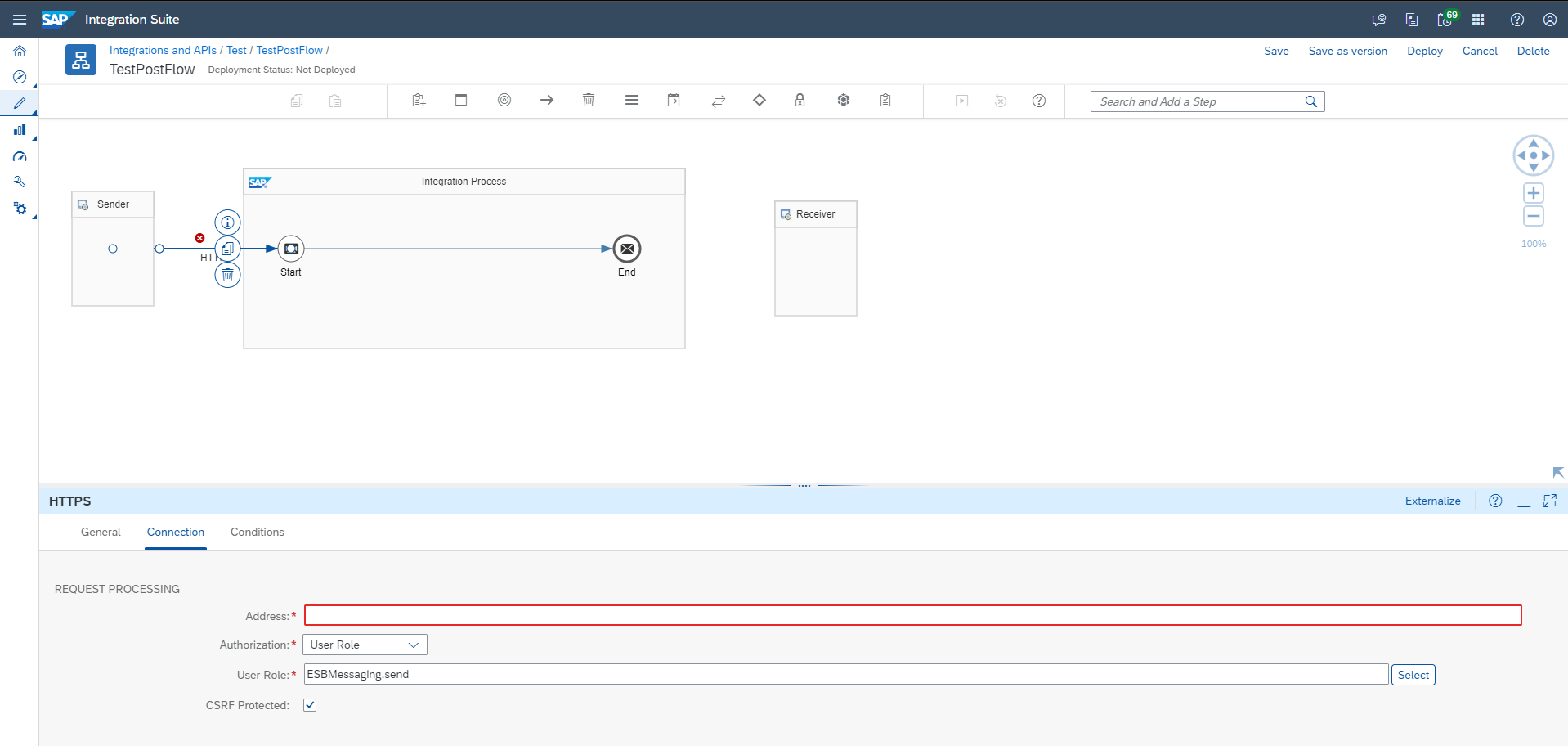
Task: Click the trash icon in the editor toolbar
Action: coord(589,101)
